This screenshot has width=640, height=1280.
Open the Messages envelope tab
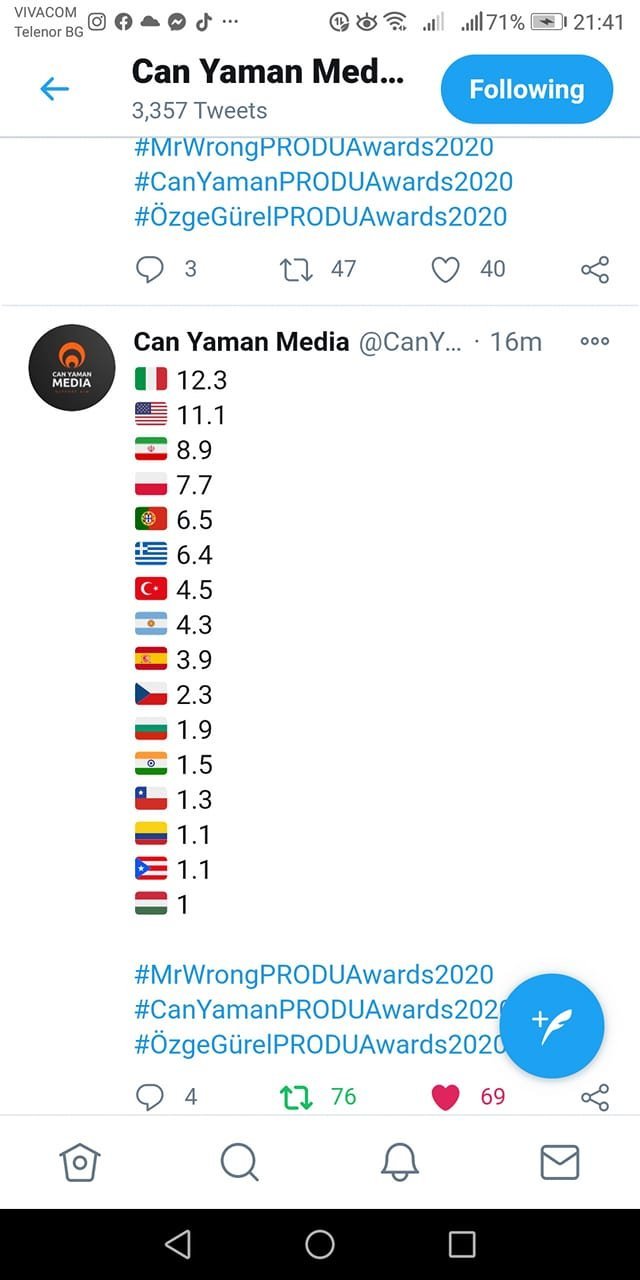pos(559,1162)
